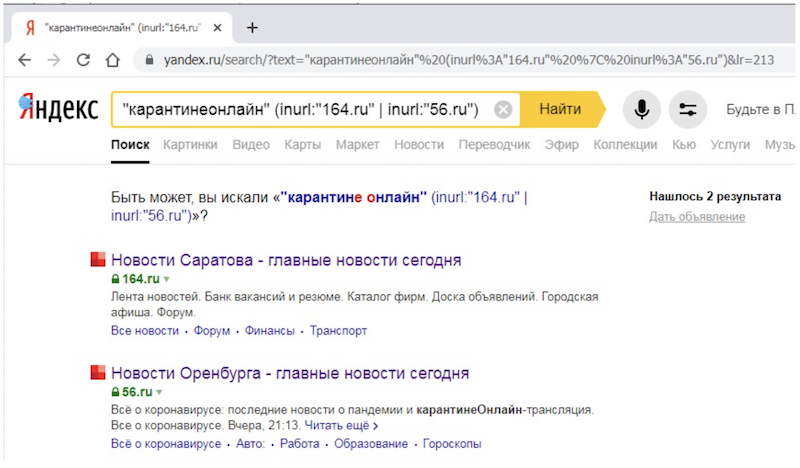The height and width of the screenshot is (468, 800).
Task: Open the Карты tab
Action: click(303, 145)
